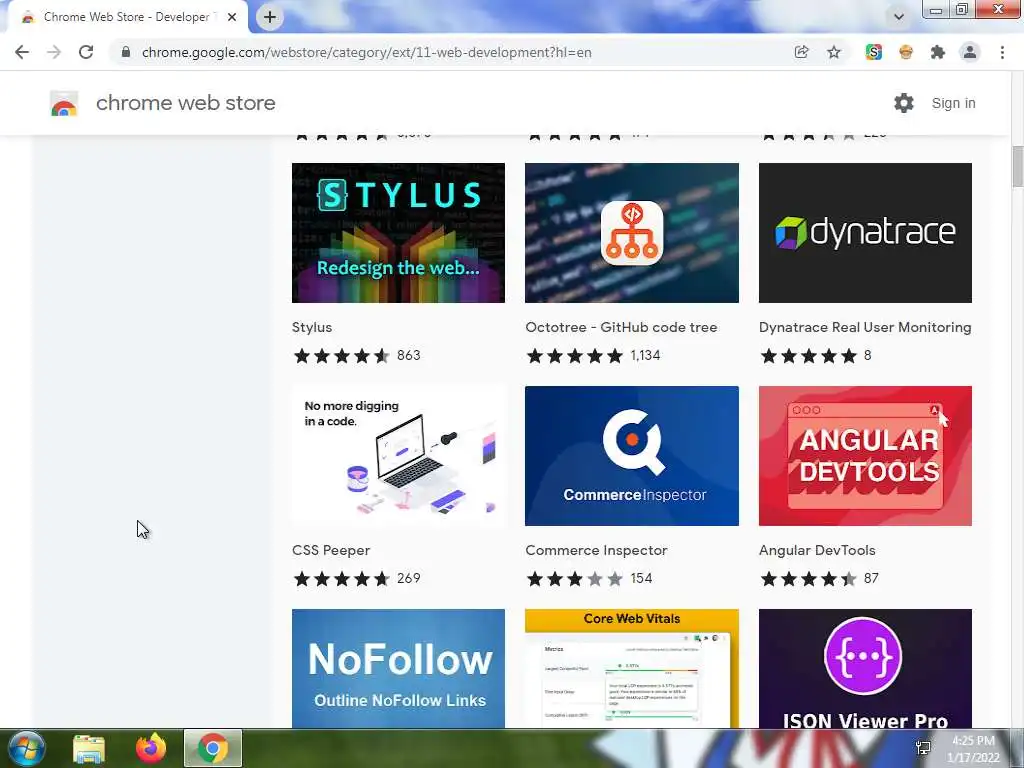Image resolution: width=1024 pixels, height=768 pixels.
Task: Click the page vertical scrollbar thumb
Action: pyautogui.click(x=1017, y=167)
